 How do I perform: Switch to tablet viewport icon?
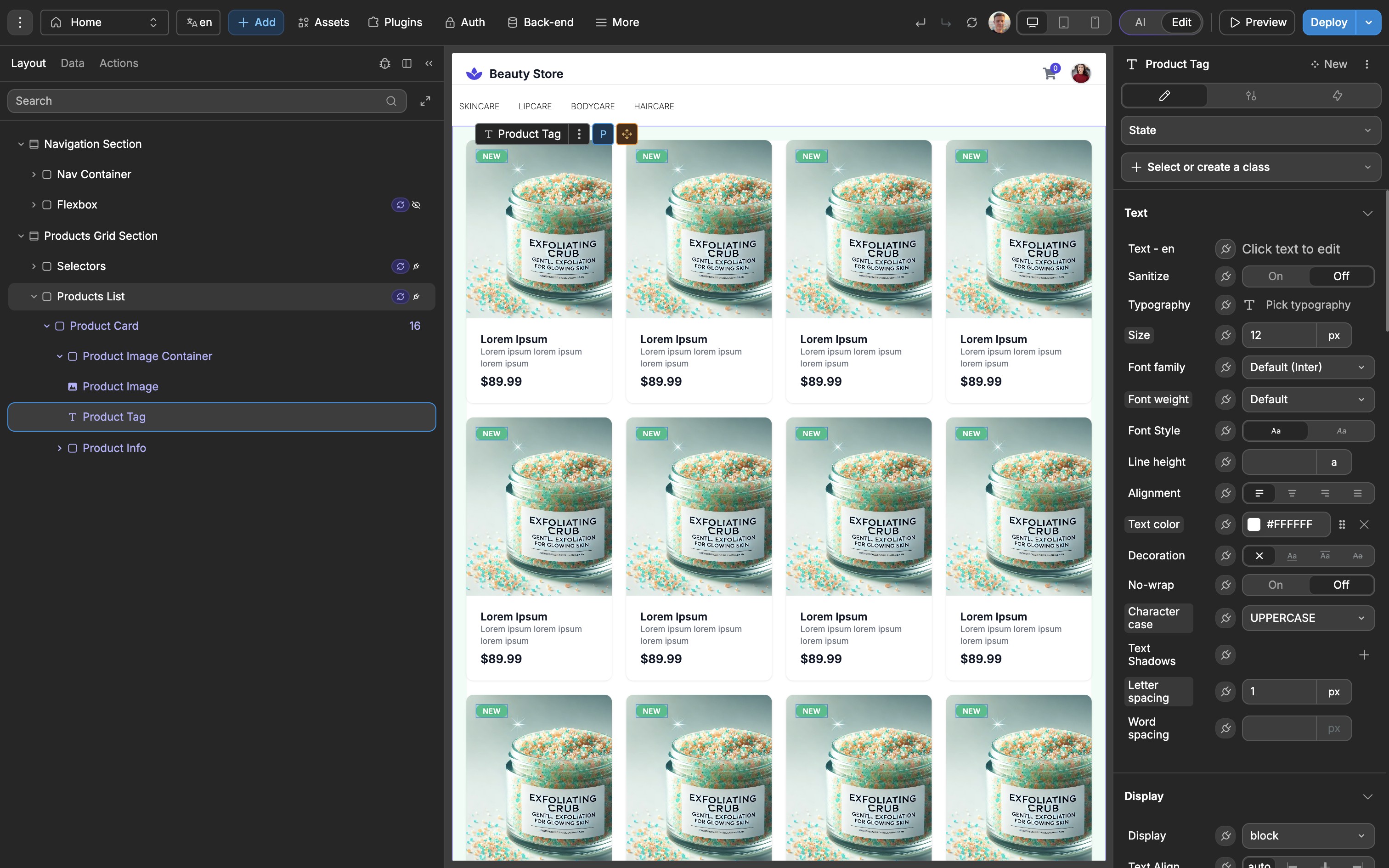[1063, 23]
